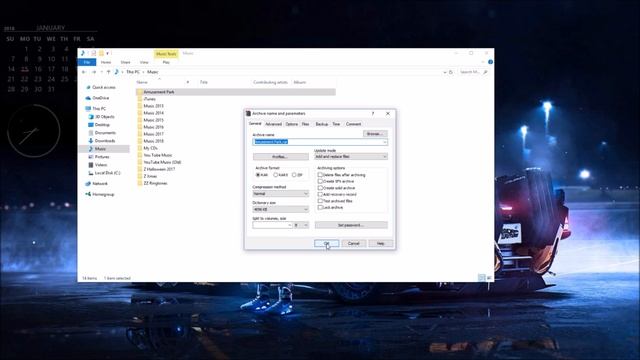The image size is (640, 360).
Task: Switch to the Files tab
Action: pyautogui.click(x=305, y=124)
